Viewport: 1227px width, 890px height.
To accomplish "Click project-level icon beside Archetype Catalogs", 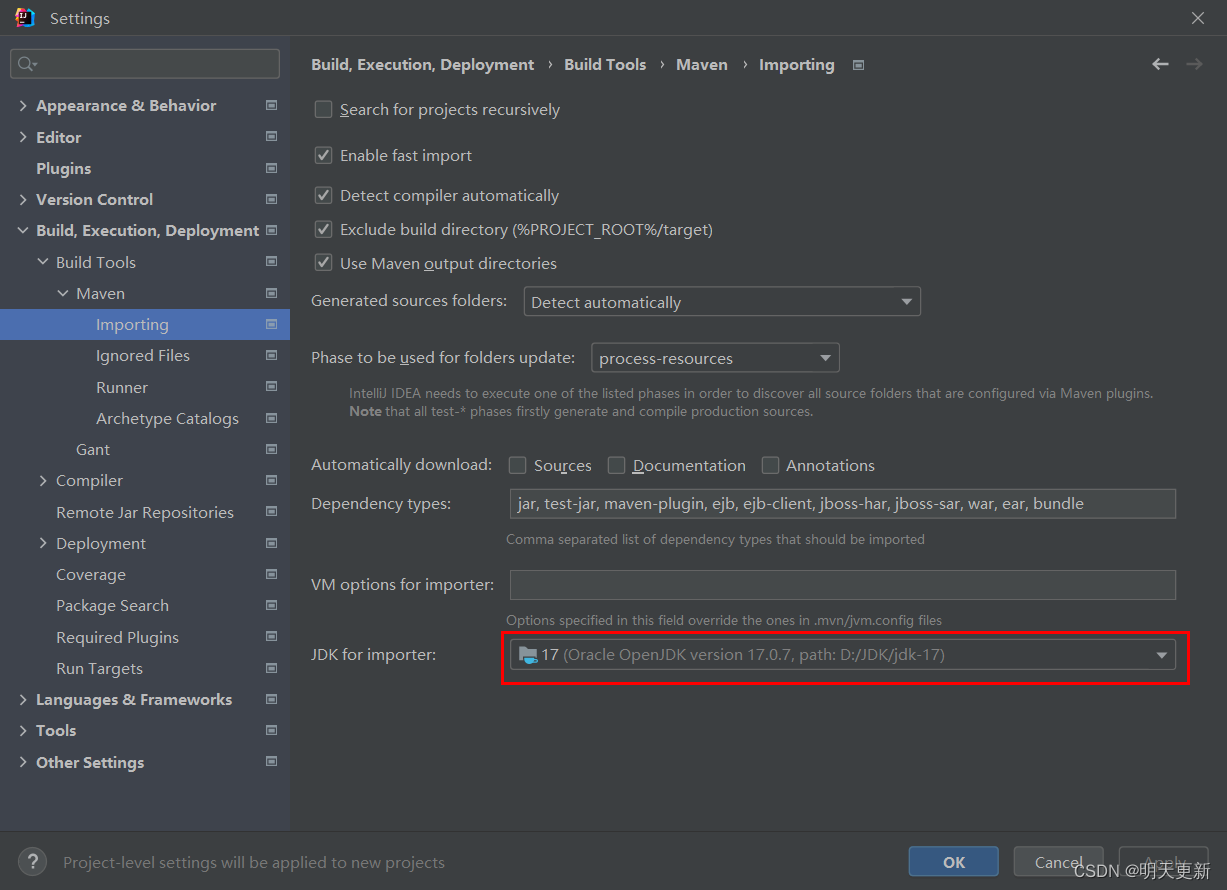I will [x=271, y=417].
